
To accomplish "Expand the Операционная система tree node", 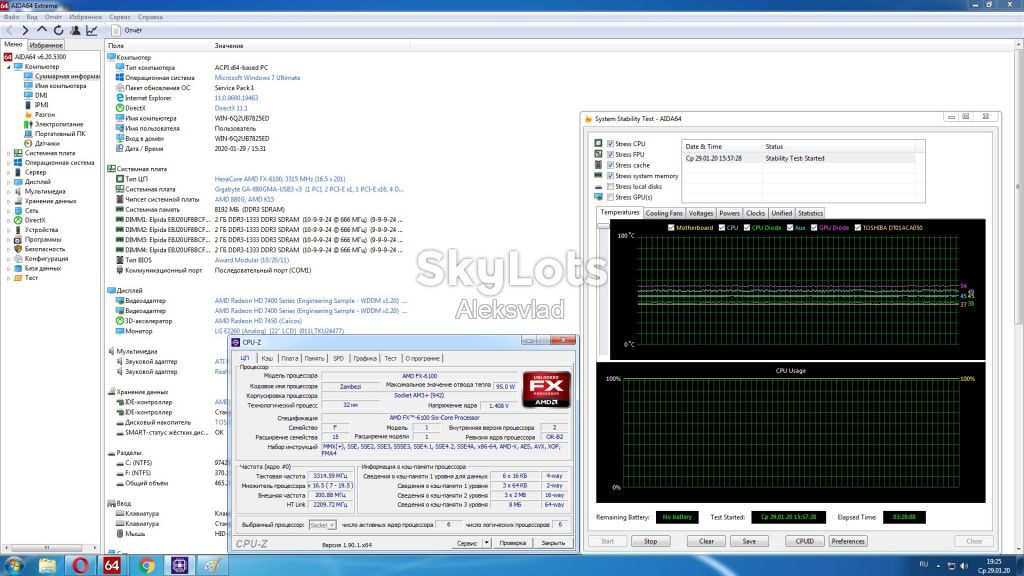I will coord(9,163).
